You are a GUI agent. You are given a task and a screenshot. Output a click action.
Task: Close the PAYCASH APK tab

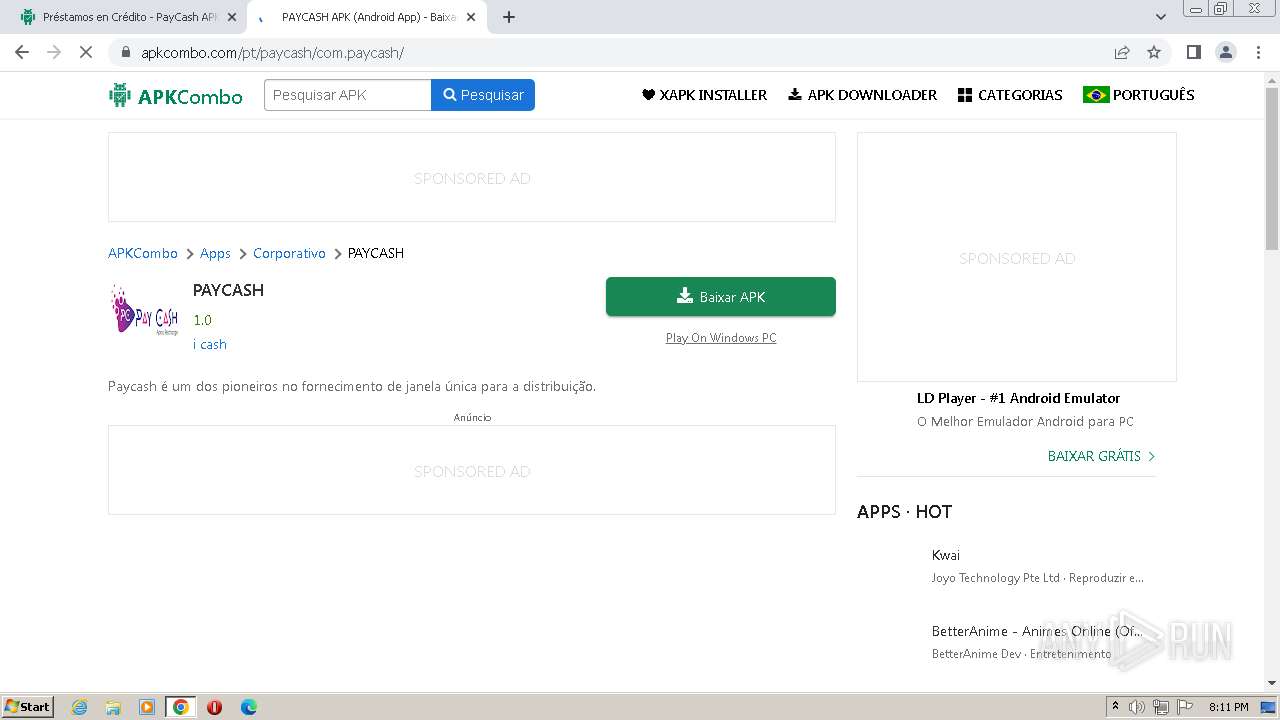click(x=471, y=17)
